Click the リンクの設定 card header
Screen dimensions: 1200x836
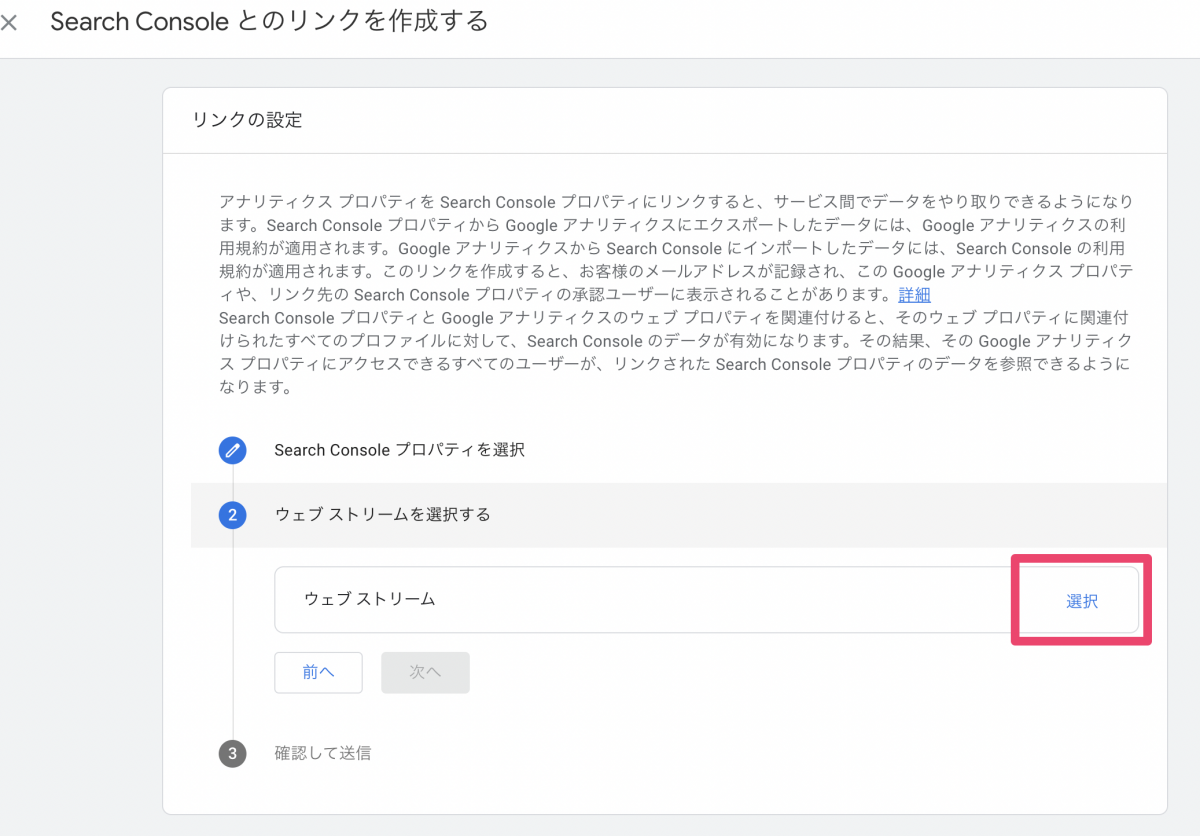click(x=247, y=121)
